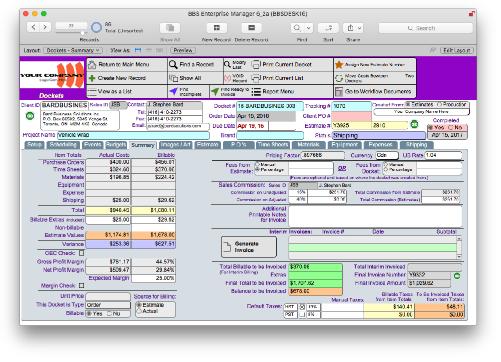Click the Show All toolbar icon
This screenshot has width=501, height=362.
tap(170, 28)
